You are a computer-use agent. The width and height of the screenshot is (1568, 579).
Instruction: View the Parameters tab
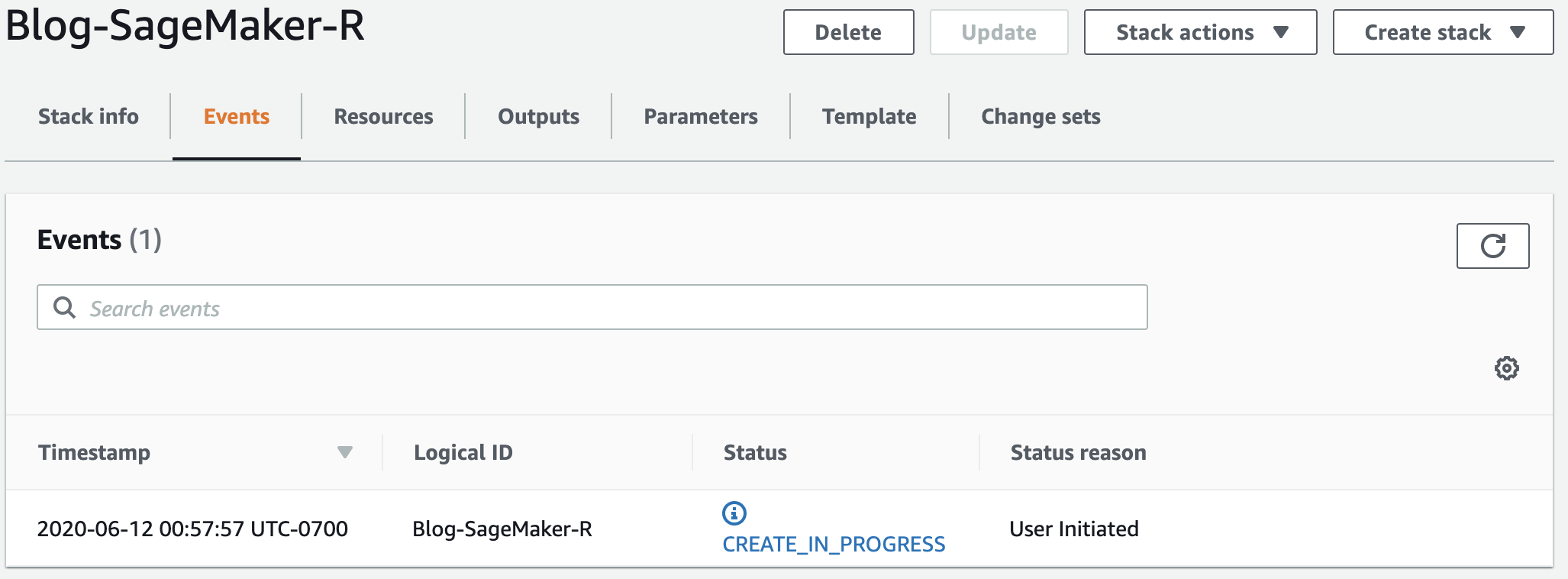tap(701, 116)
